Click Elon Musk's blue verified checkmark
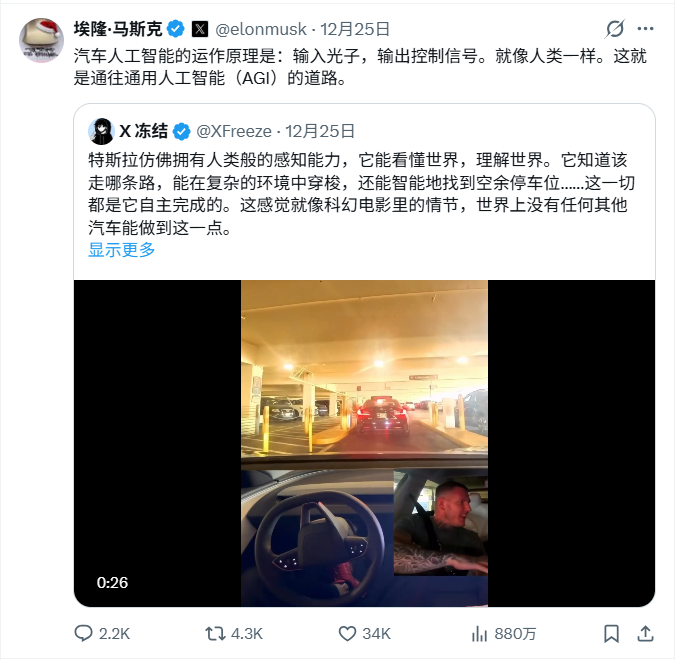This screenshot has width=681, height=660. (176, 29)
